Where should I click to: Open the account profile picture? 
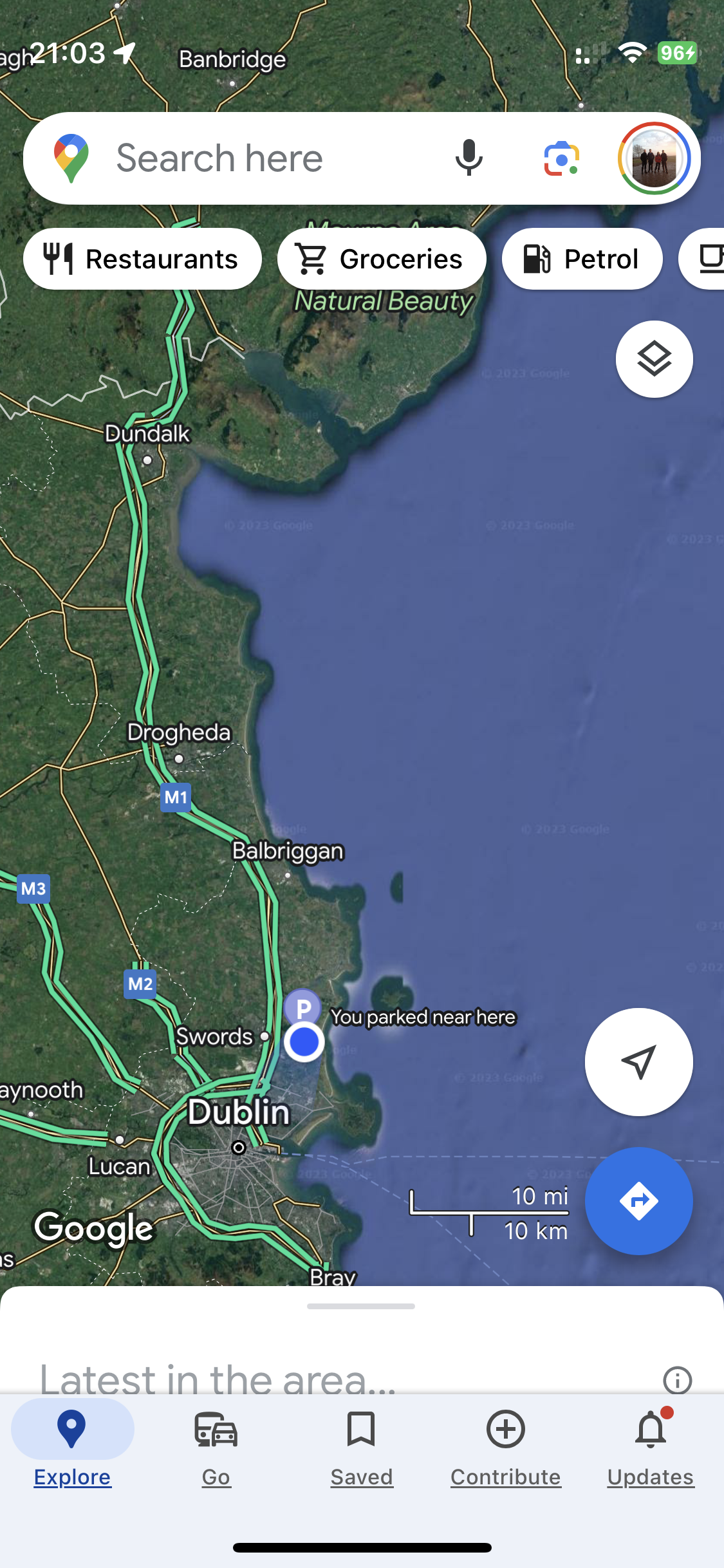tap(654, 158)
